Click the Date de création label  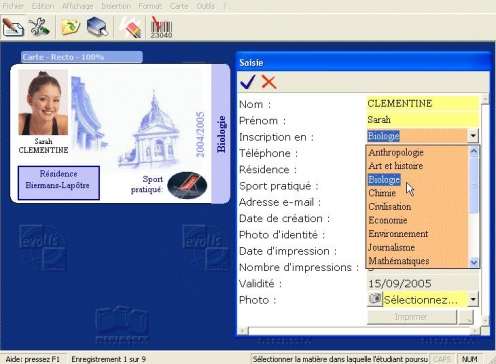pyautogui.click(x=284, y=218)
